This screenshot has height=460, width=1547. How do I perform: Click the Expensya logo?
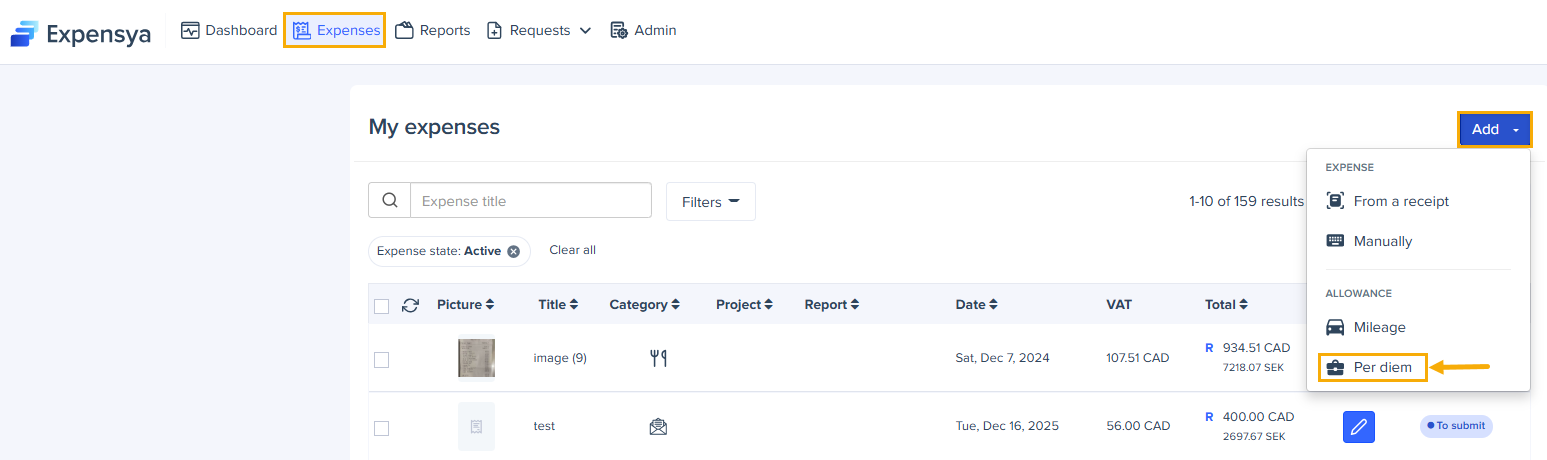[x=80, y=35]
